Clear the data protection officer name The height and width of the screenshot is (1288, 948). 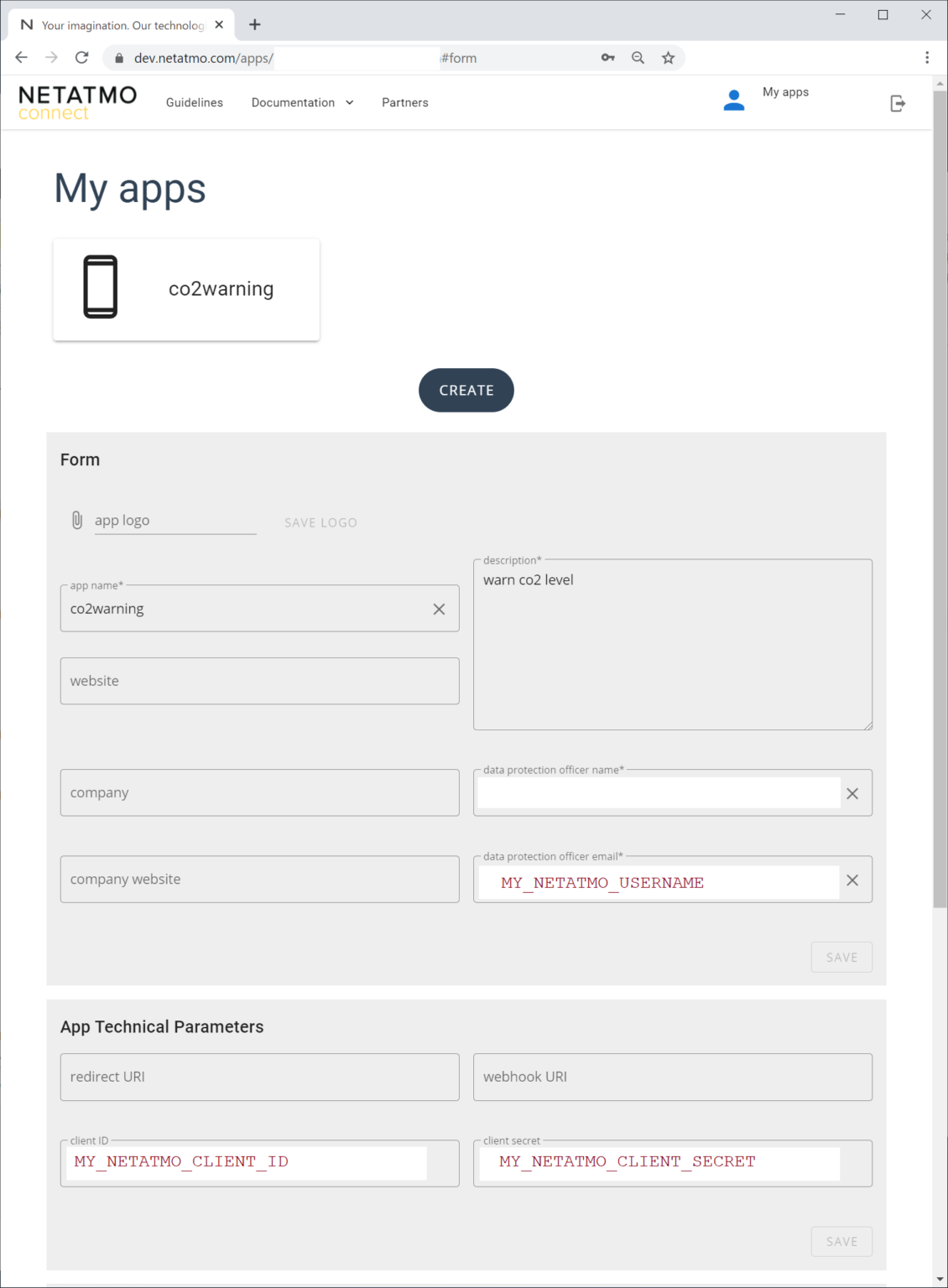tap(852, 793)
